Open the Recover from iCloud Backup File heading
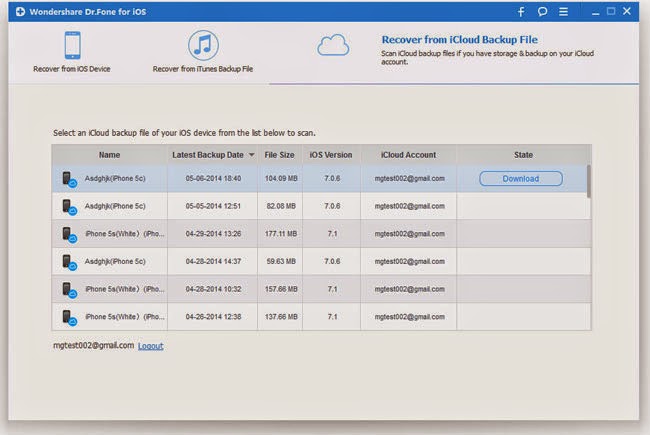The width and height of the screenshot is (650, 435). [459, 40]
